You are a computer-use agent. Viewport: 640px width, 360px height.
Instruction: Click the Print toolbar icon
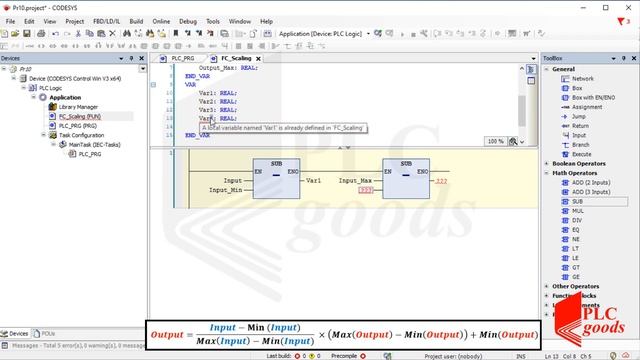point(41,33)
